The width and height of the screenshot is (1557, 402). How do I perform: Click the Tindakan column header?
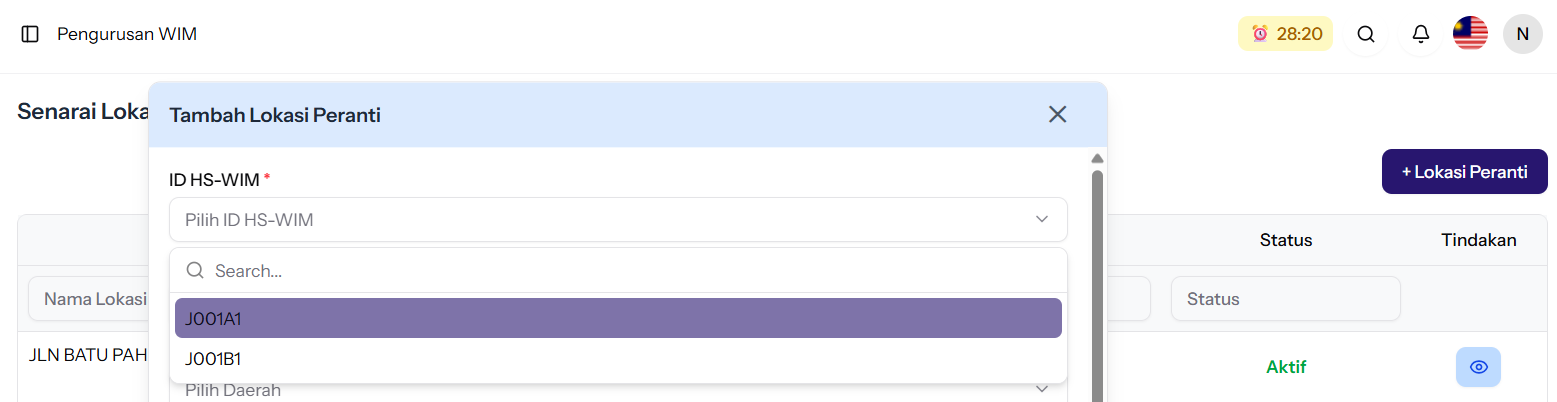[x=1478, y=240]
